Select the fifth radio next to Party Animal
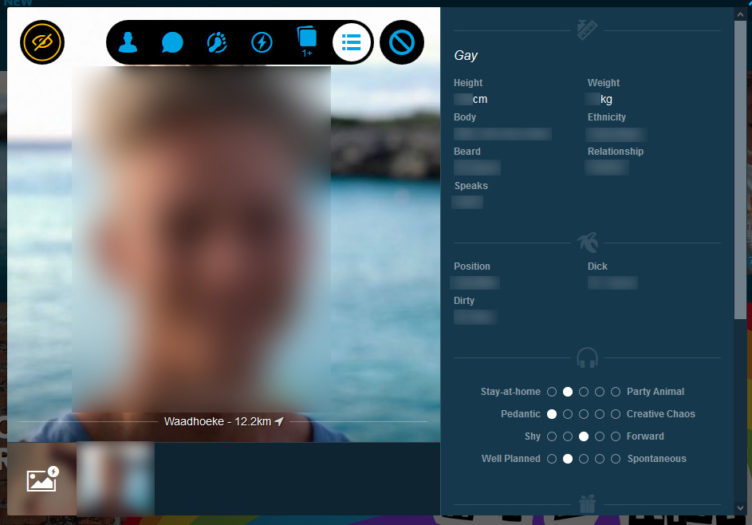This screenshot has height=525, width=752. (x=615, y=392)
